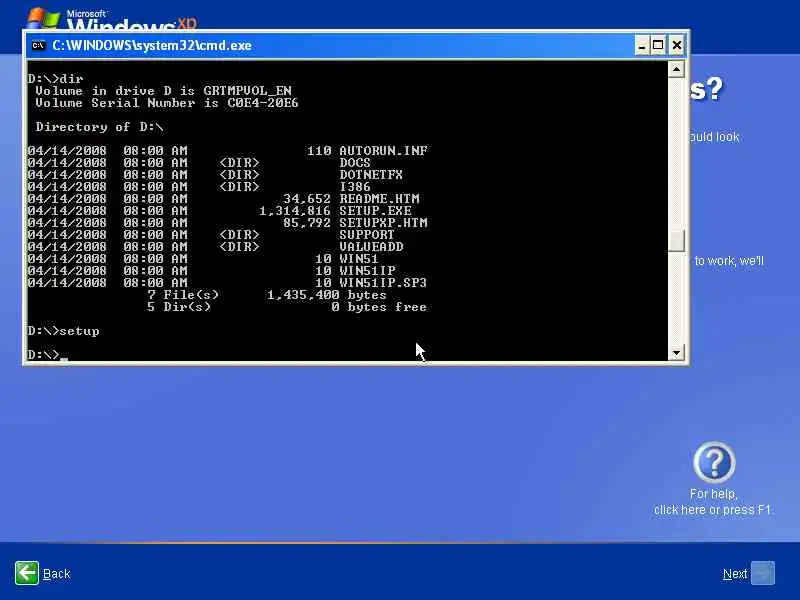This screenshot has height=600, width=800.
Task: Click the 'Directory of D:\' line
Action: 99,127
